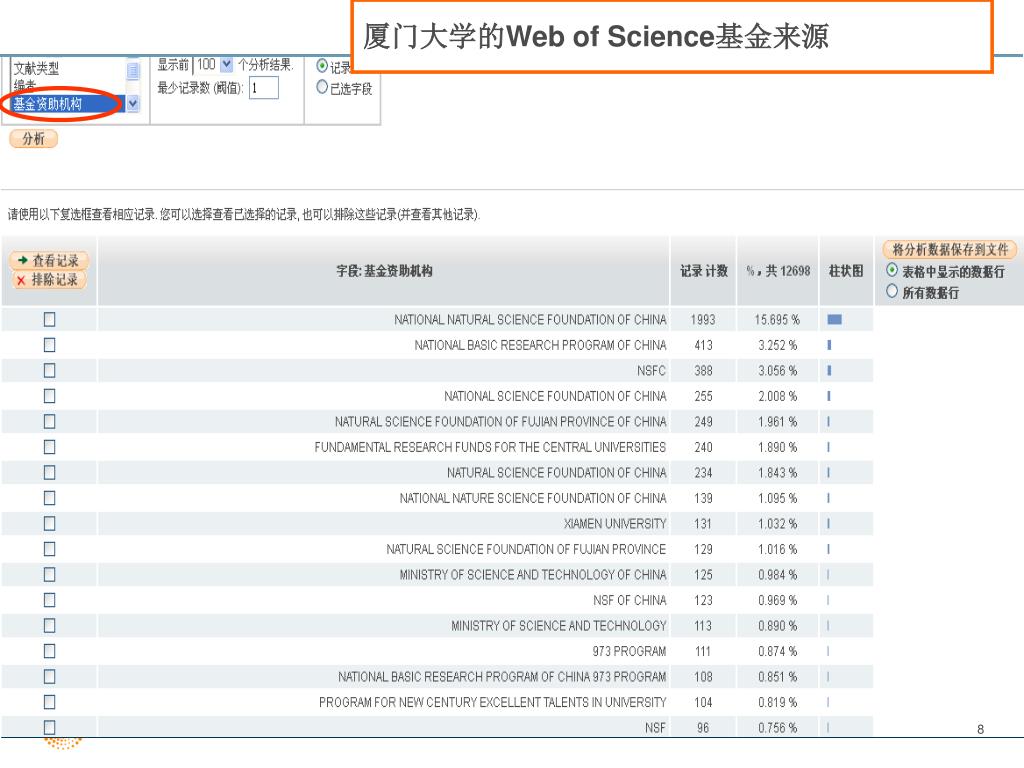This screenshot has width=1024, height=768.
Task: Check Natural Science Foundation of Fujian Province row
Action: coord(50,549)
